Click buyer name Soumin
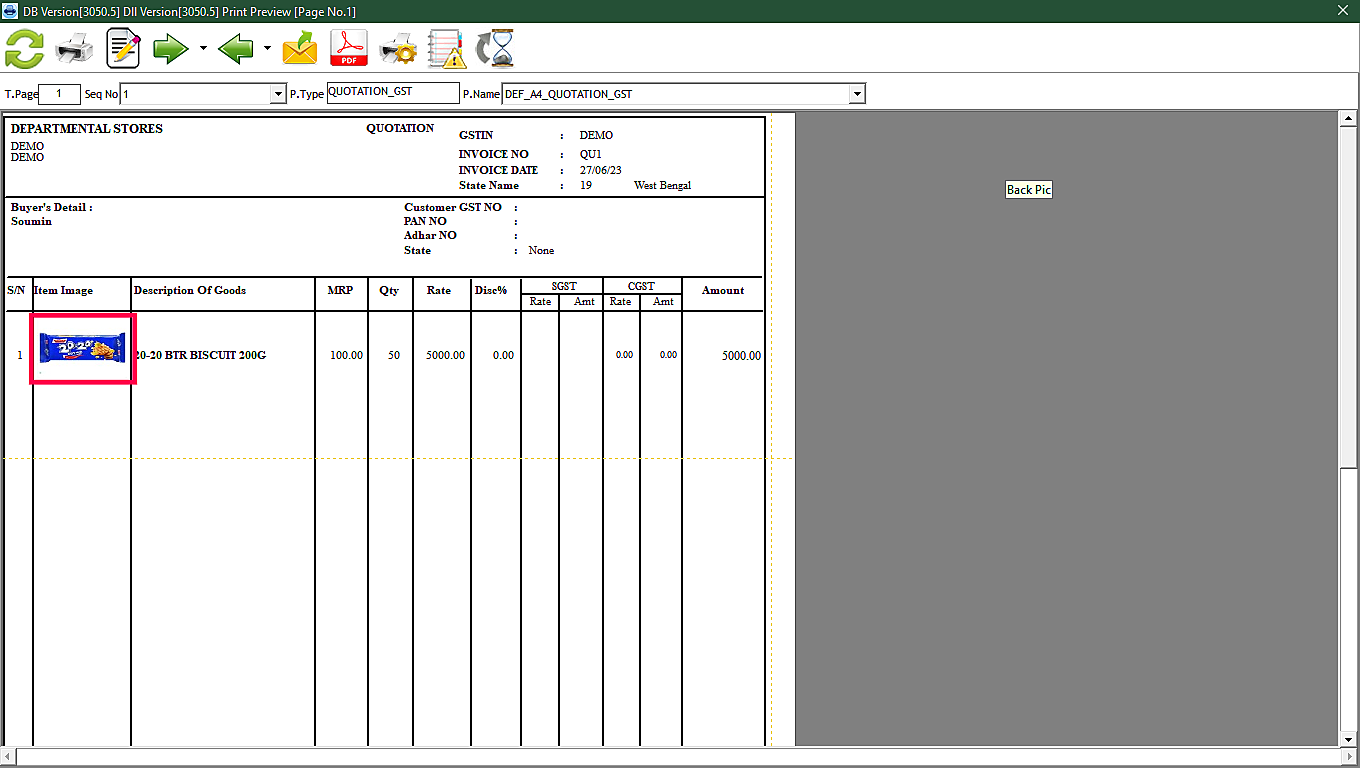 point(31,222)
